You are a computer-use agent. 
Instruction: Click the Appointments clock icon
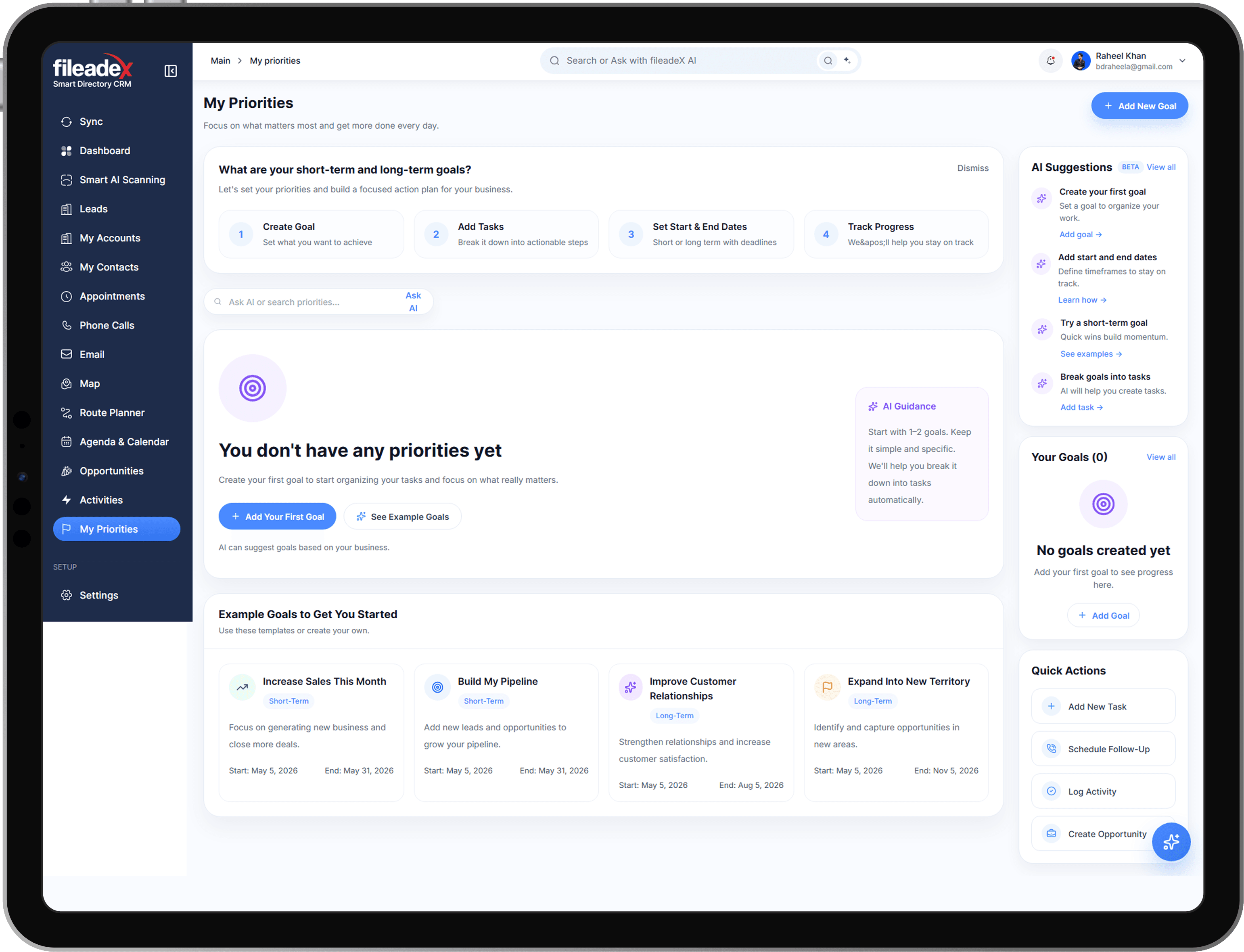(x=66, y=296)
